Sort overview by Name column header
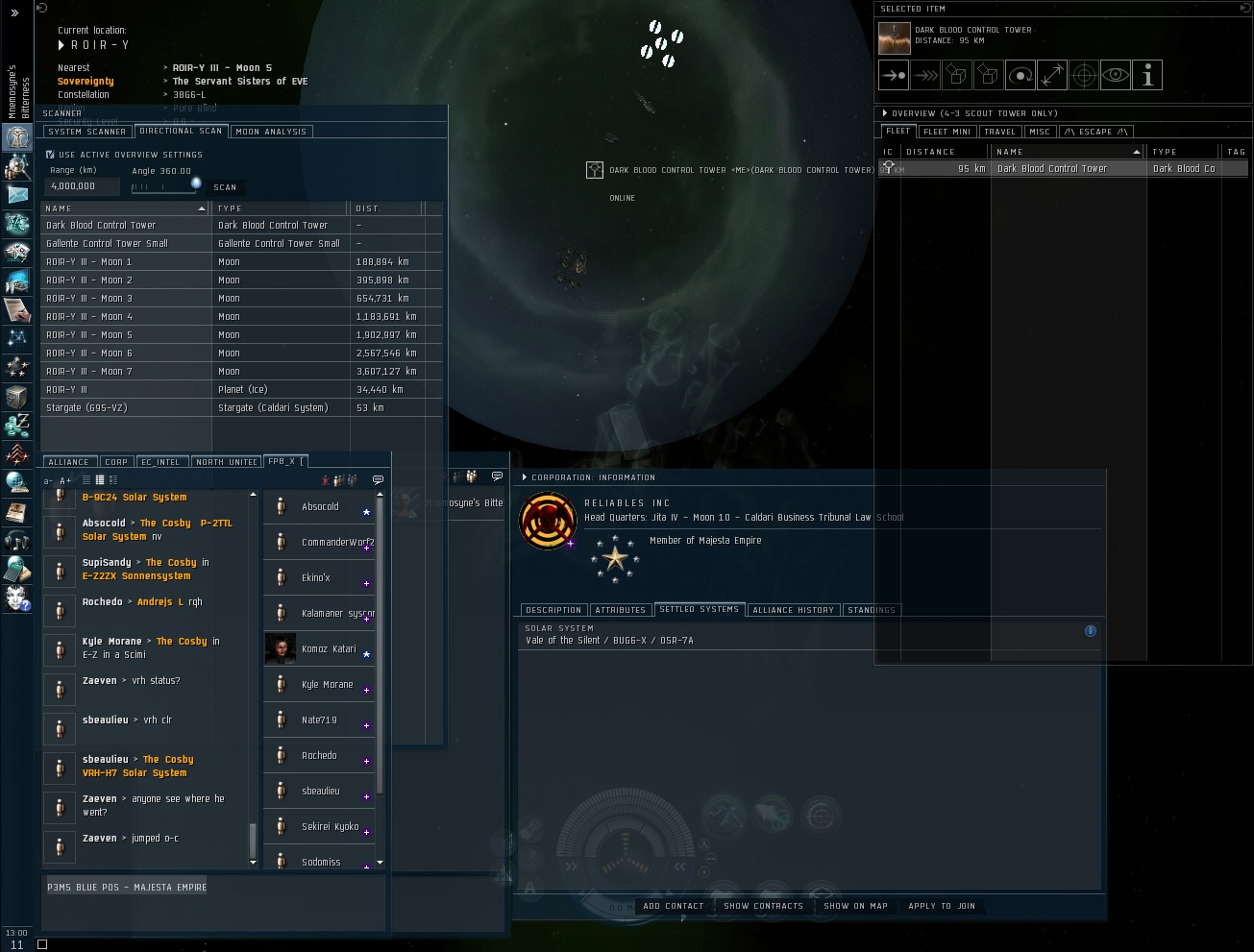The image size is (1254, 952). pyautogui.click(x=1069, y=152)
